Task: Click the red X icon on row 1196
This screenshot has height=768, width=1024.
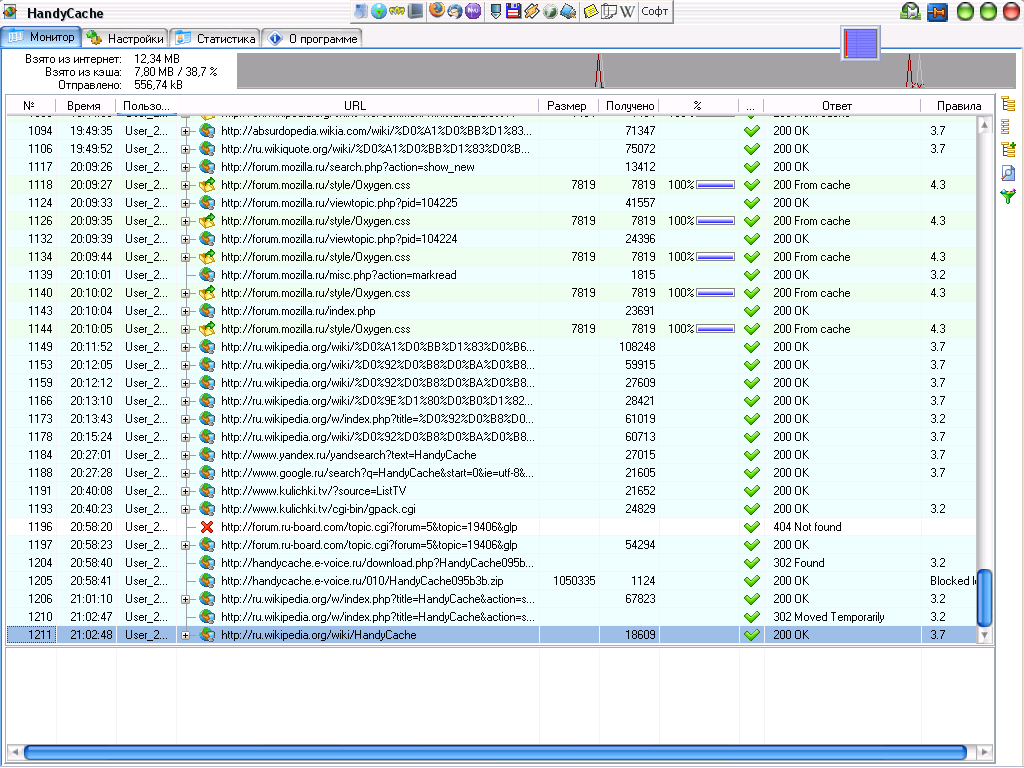Action: [x=207, y=527]
